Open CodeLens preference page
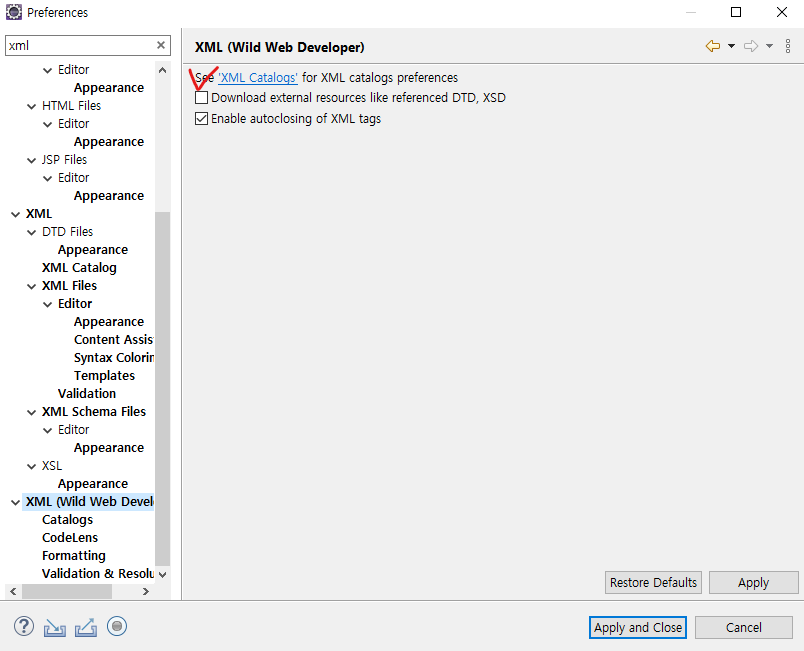804x651 pixels. (70, 538)
